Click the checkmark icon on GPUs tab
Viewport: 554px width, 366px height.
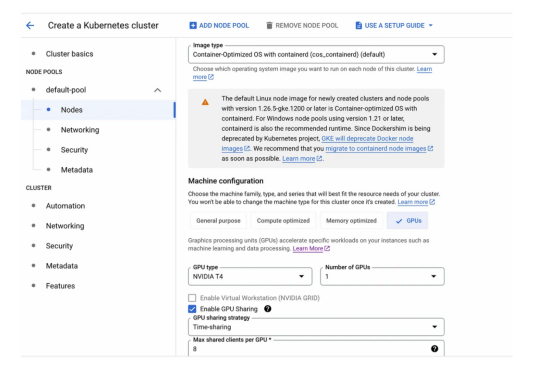point(399,221)
